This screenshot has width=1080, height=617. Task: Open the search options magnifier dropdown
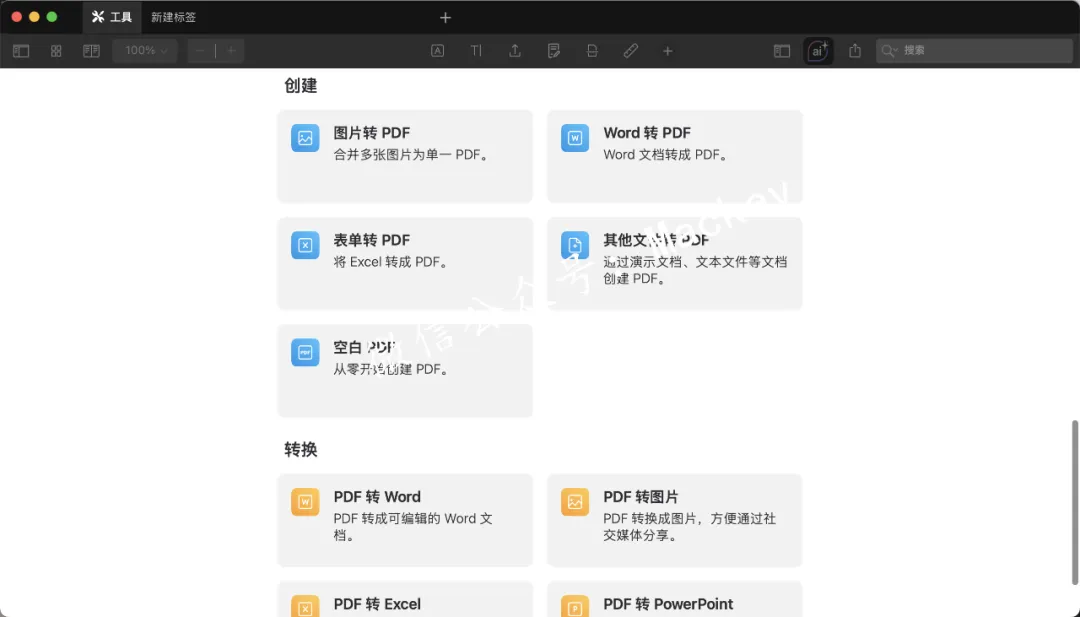[889, 51]
